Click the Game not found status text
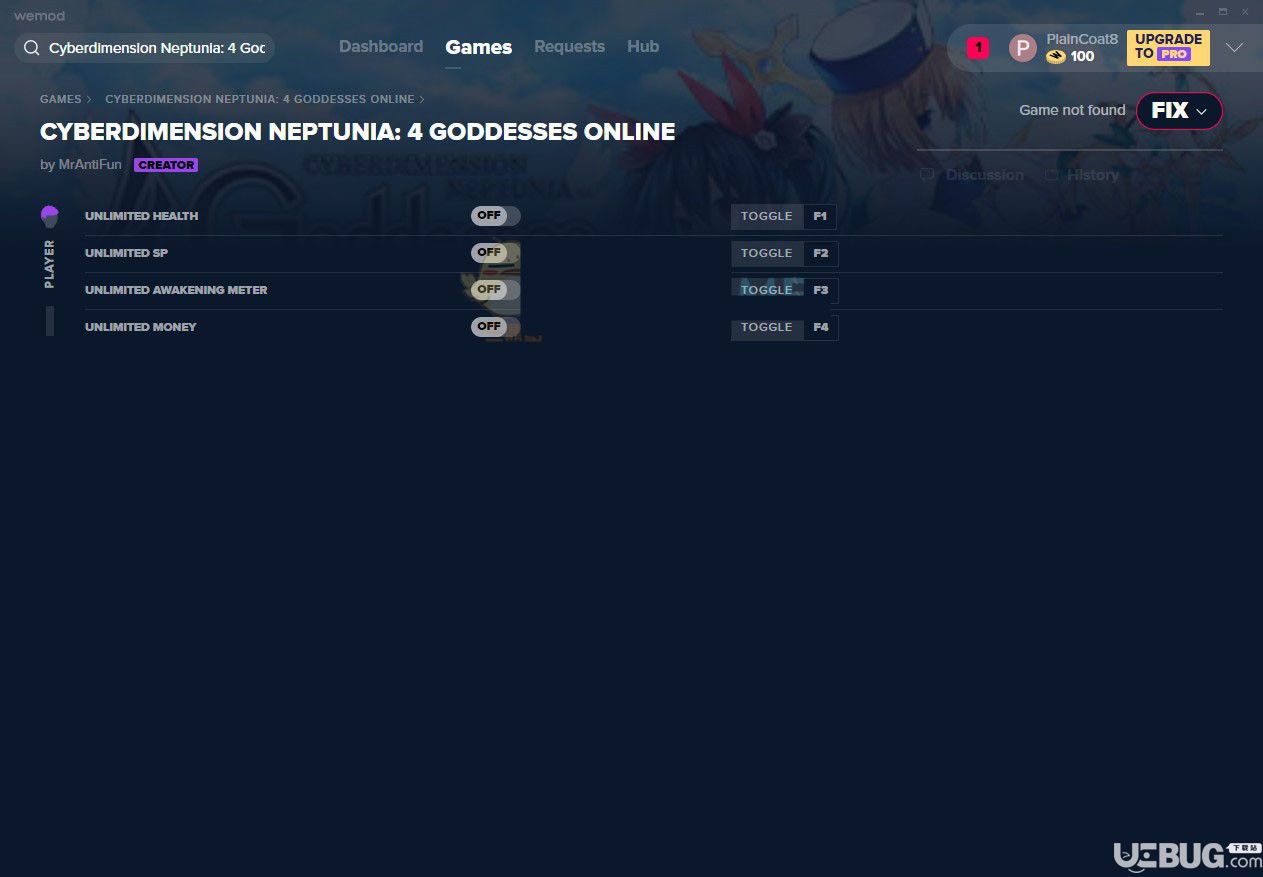Viewport: 1263px width, 877px height. pos(1072,111)
